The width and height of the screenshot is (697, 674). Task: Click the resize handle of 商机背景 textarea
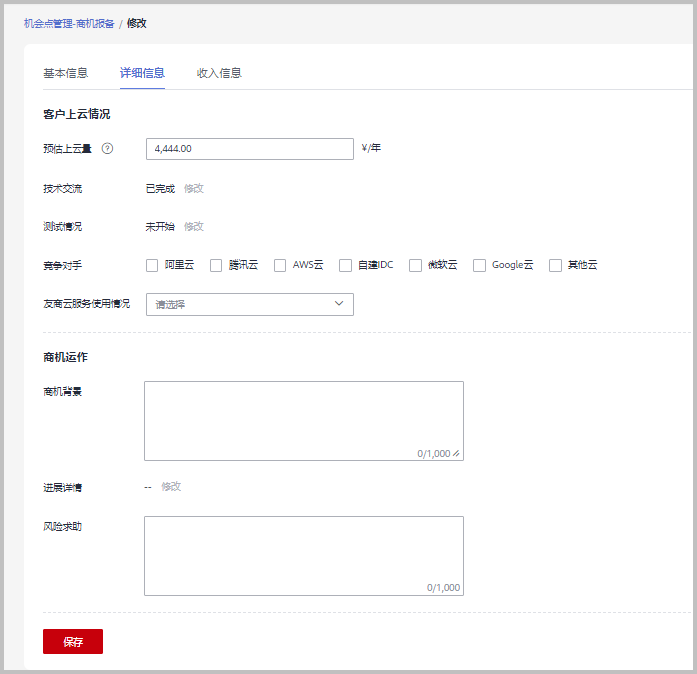457,453
